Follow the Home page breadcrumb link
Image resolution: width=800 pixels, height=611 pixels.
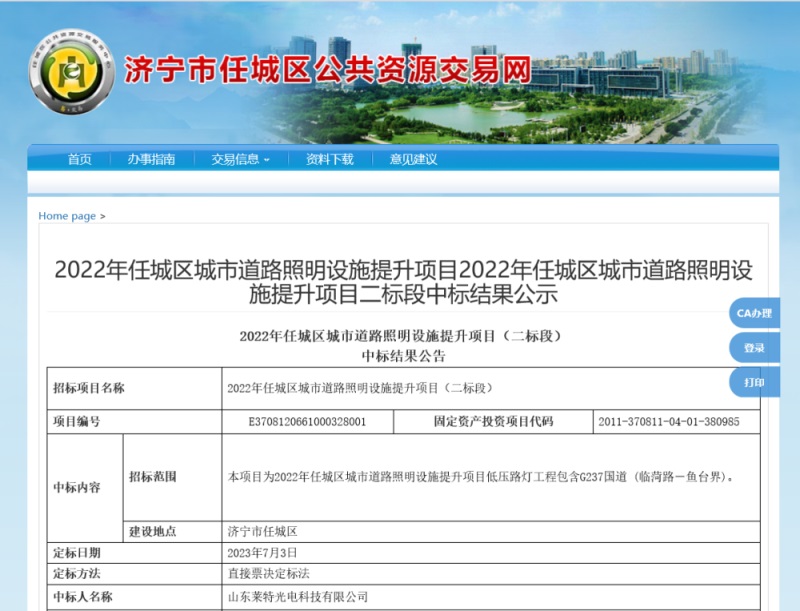coord(67,216)
